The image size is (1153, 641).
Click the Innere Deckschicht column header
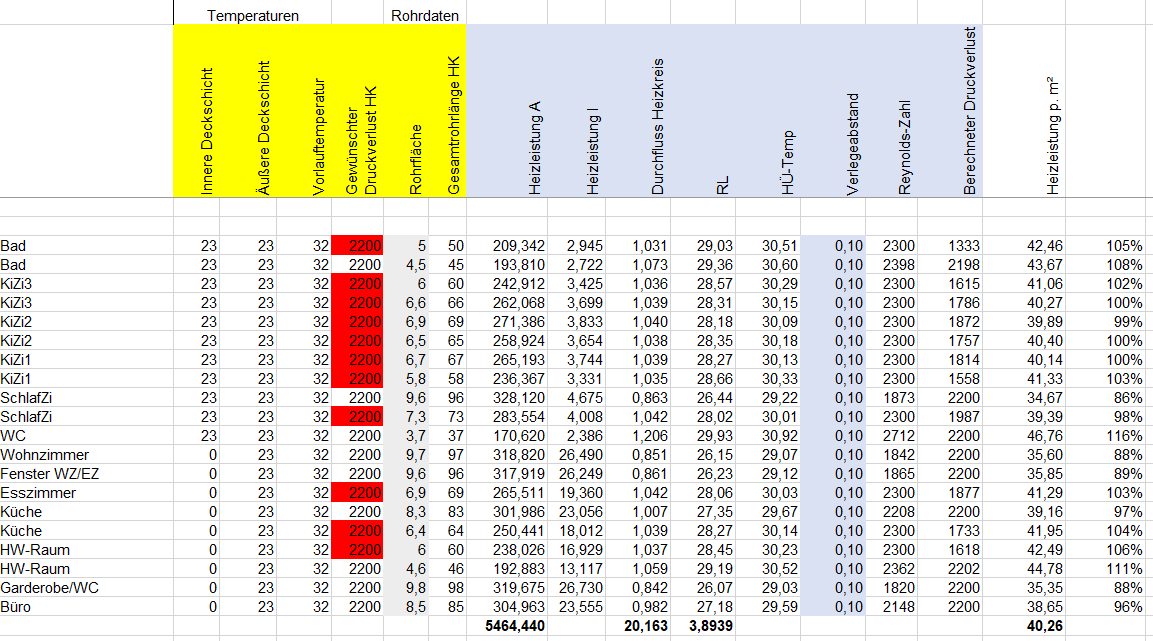point(207,132)
